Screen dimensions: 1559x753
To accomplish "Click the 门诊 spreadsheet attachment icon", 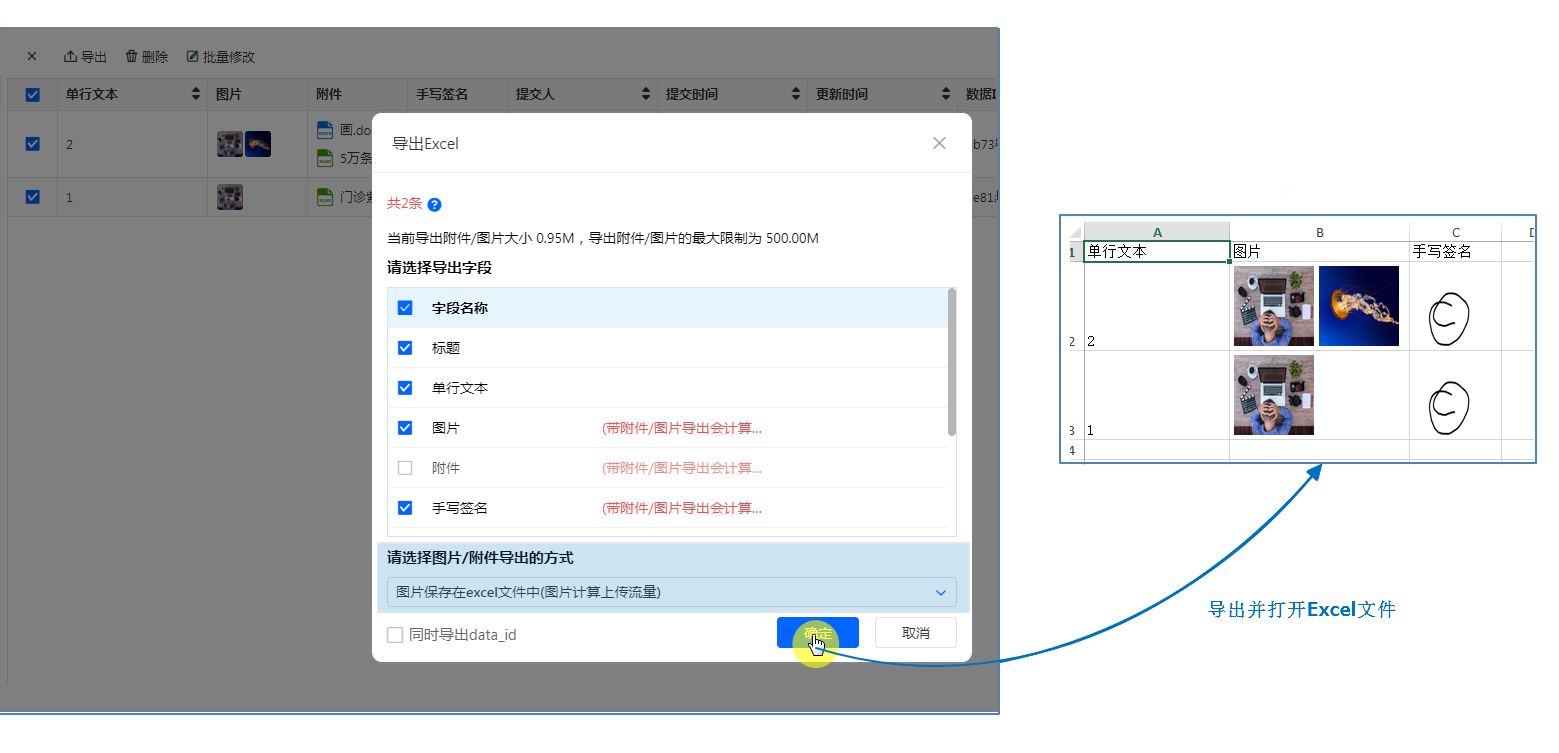I will click(325, 197).
